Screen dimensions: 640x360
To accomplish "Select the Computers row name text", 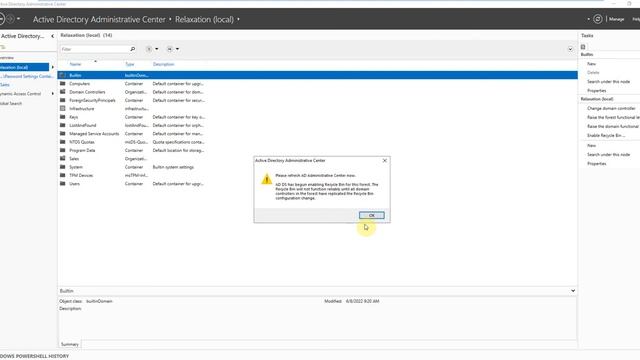I will (x=79, y=84).
